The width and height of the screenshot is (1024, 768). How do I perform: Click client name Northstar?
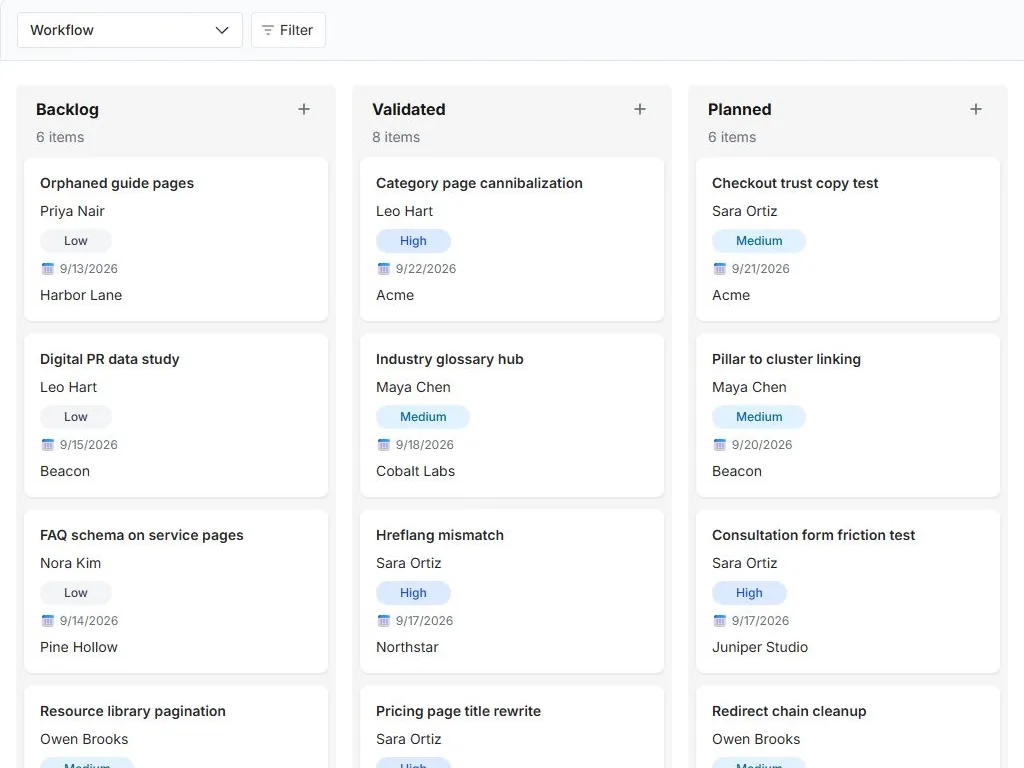pyautogui.click(x=408, y=647)
